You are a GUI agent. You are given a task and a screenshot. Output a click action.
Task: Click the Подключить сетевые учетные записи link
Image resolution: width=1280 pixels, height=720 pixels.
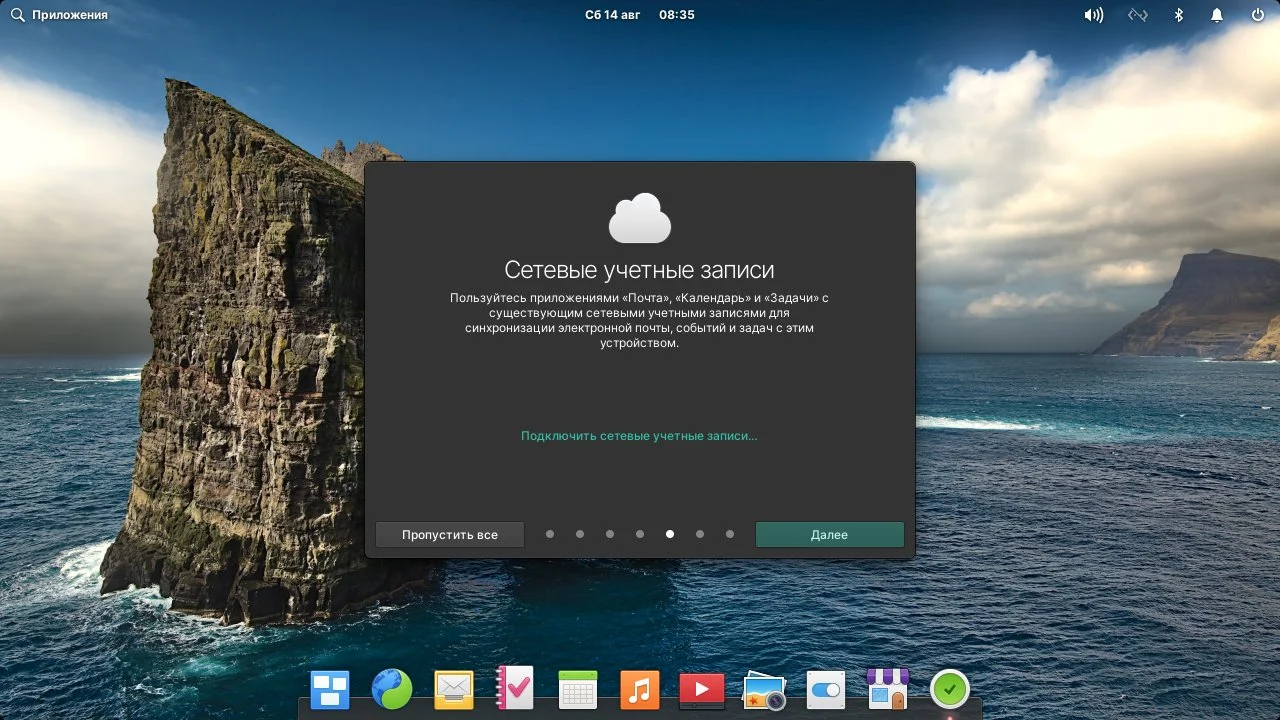[x=639, y=435]
